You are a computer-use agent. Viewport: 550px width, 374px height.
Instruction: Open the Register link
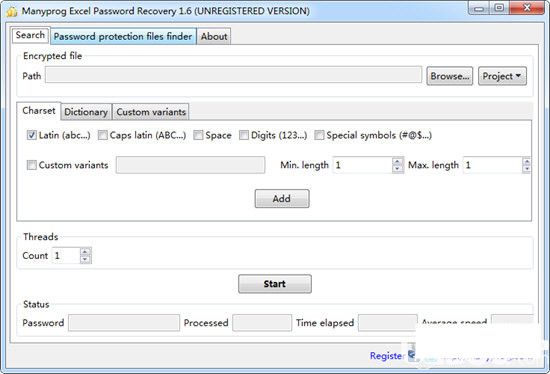coord(387,356)
